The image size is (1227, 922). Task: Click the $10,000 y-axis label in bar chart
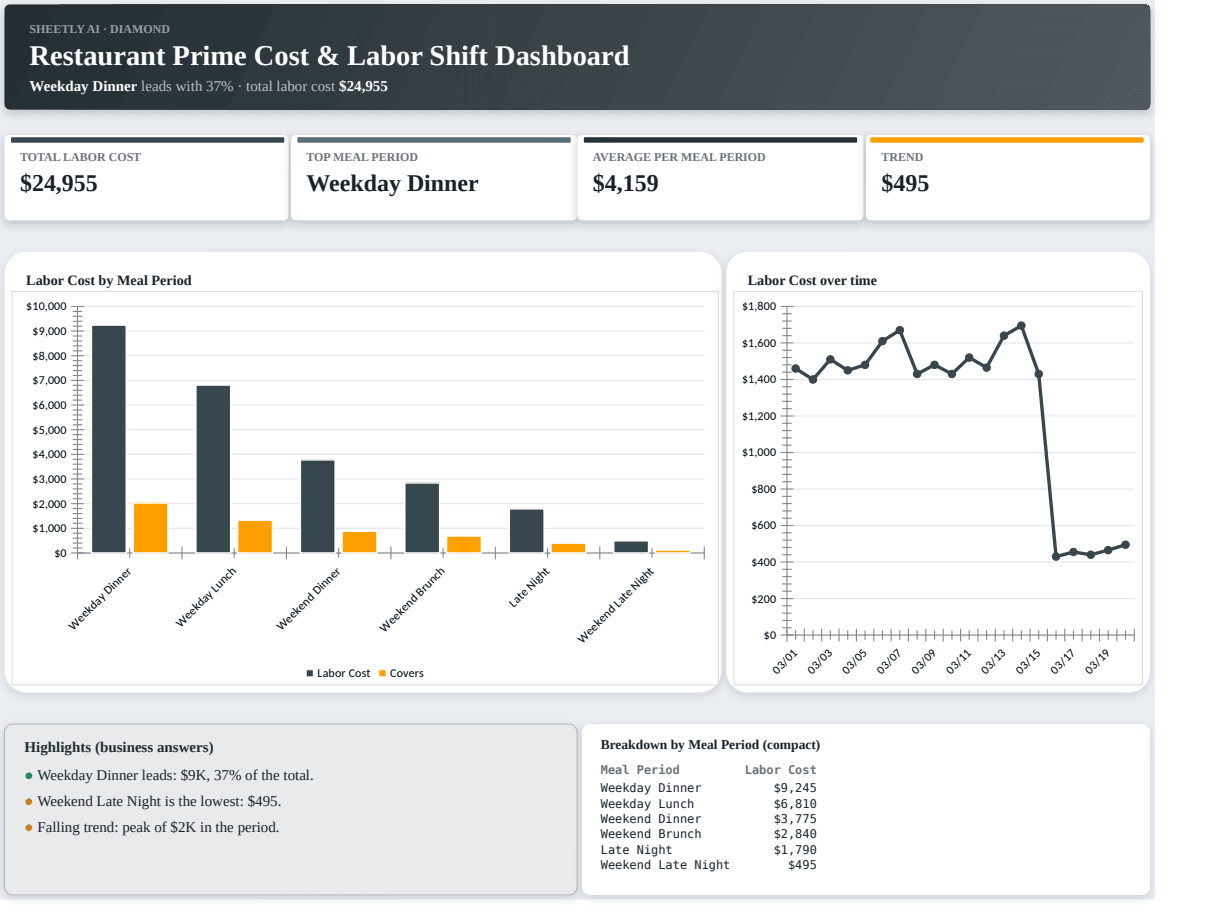[x=47, y=306]
